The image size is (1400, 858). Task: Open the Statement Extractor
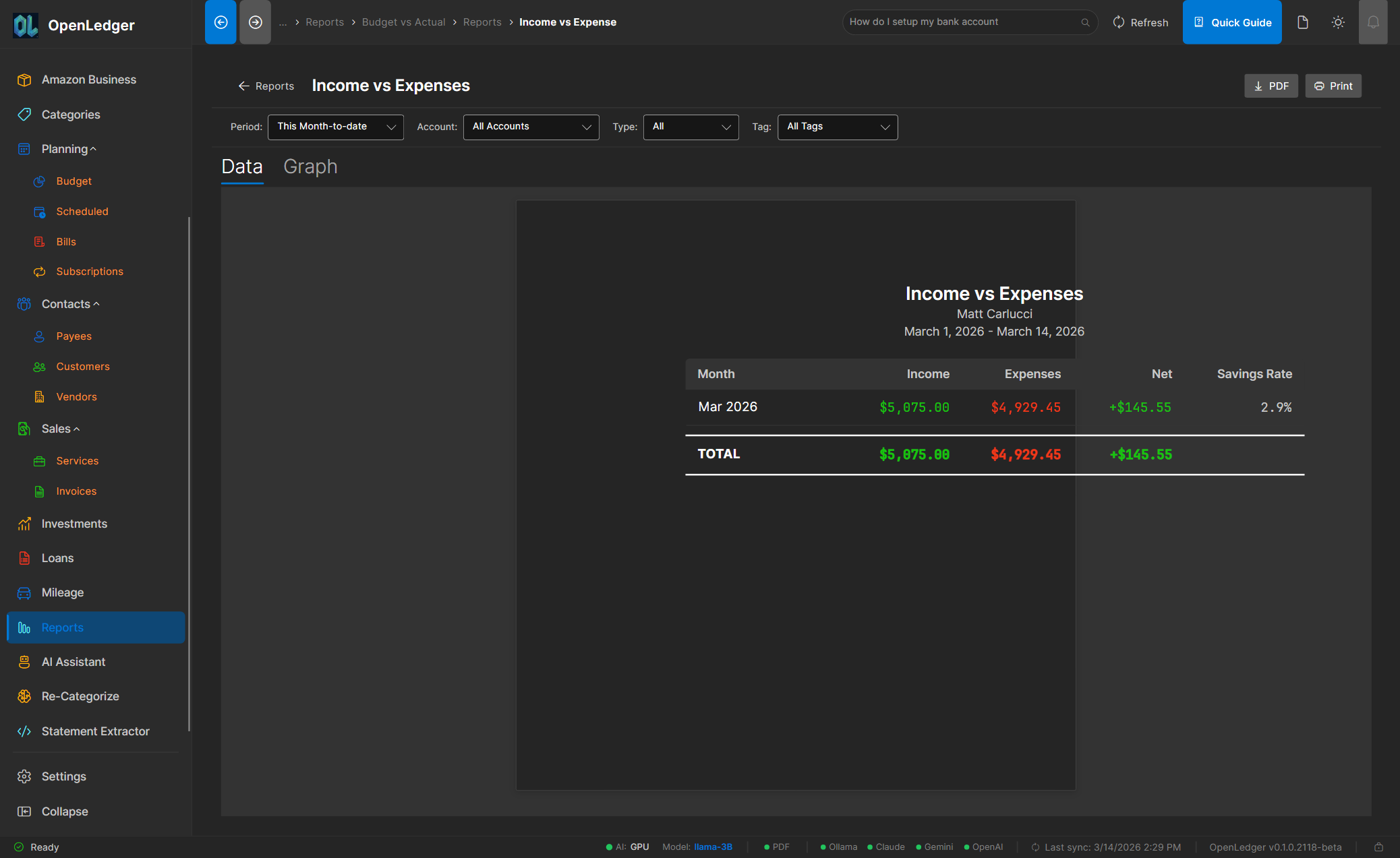(x=94, y=731)
